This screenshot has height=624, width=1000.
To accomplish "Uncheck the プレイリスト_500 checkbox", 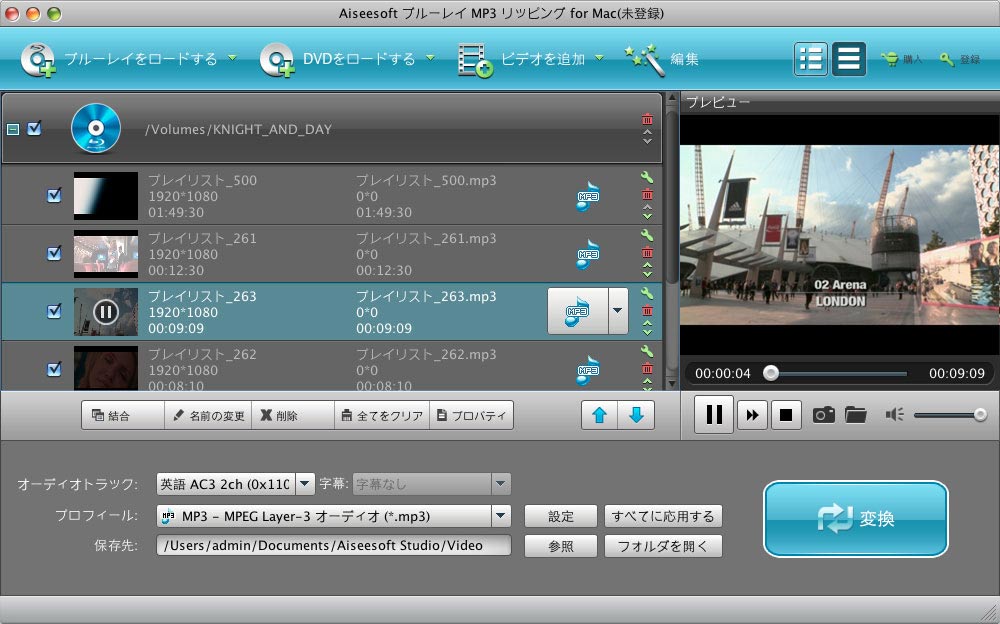I will click(54, 196).
